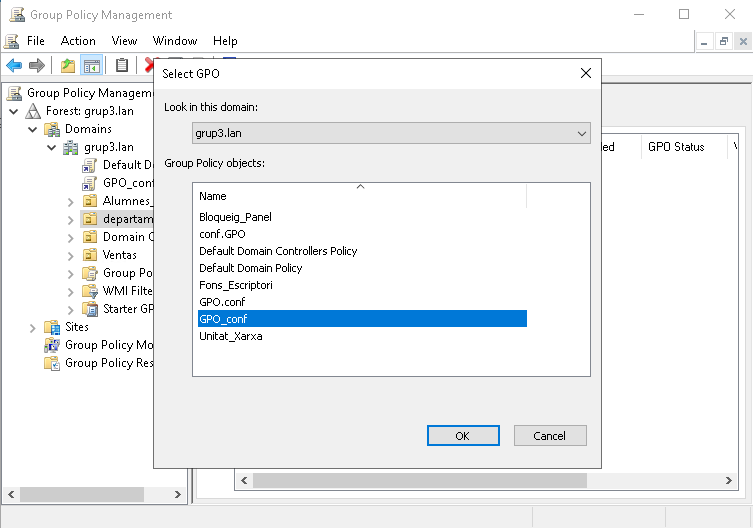Collapse the Domains tree node
Viewport: 753px width, 528px height.
pyautogui.click(x=32, y=129)
